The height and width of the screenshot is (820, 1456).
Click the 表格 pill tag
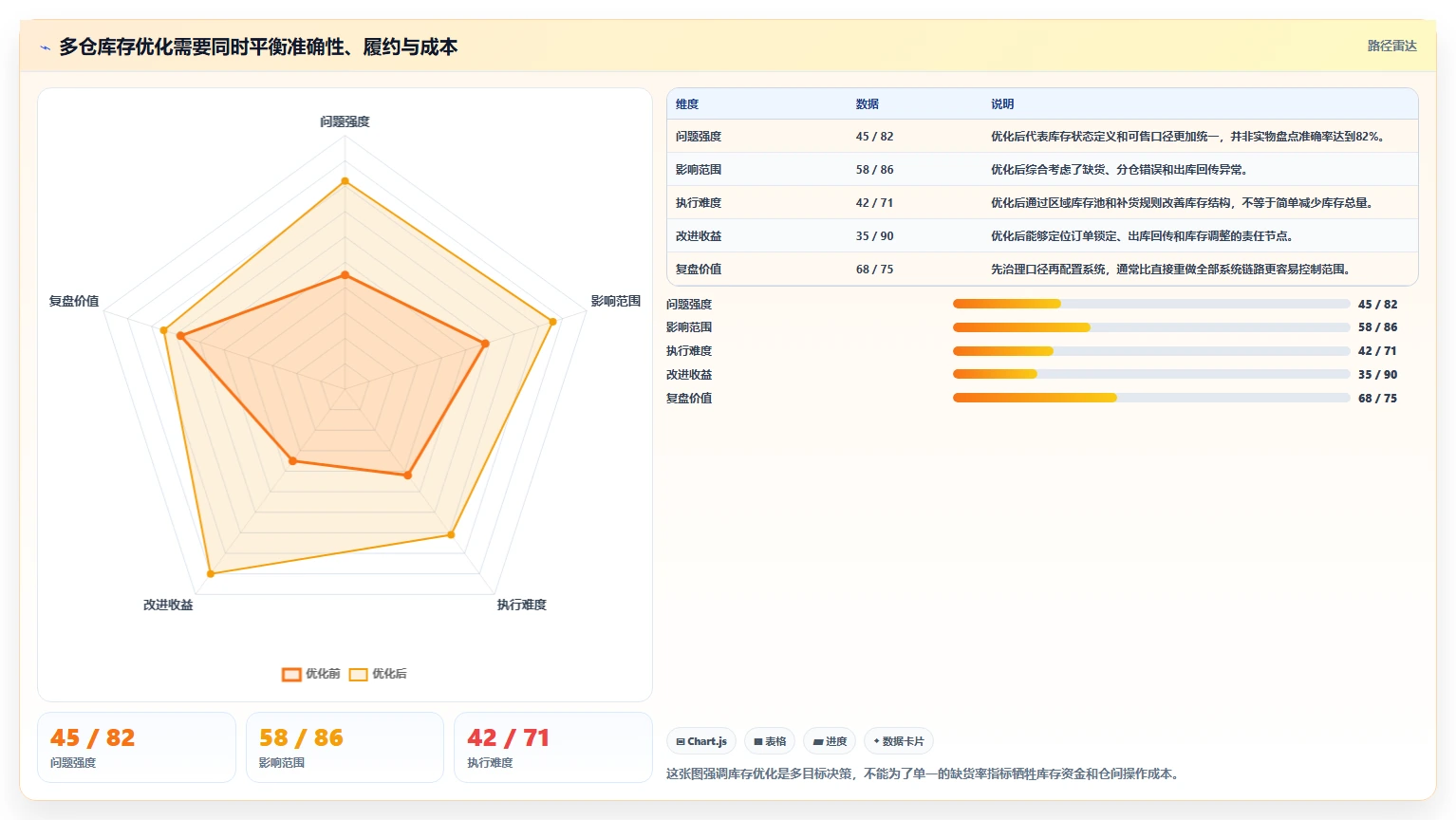click(x=770, y=741)
